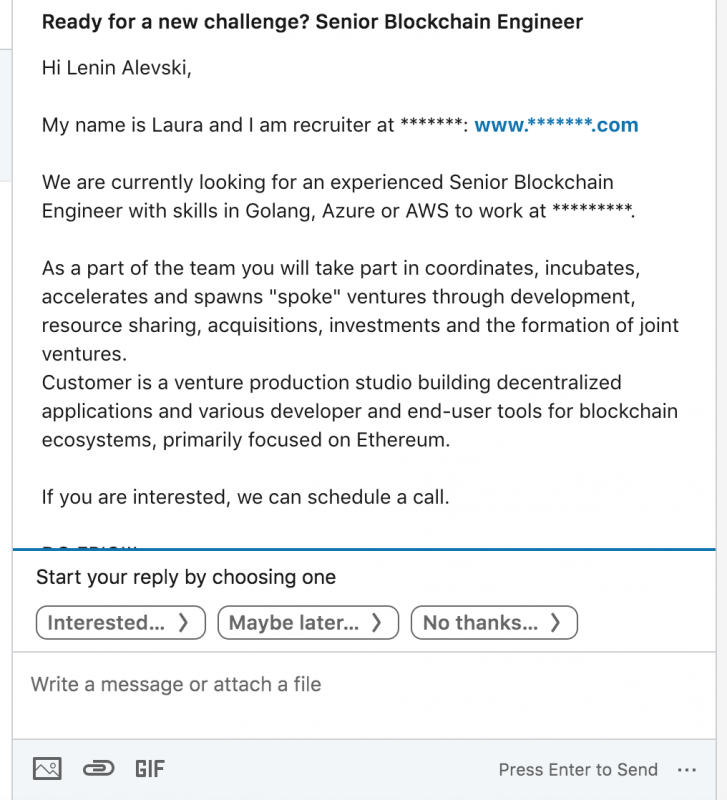Choose the "Interested..." quick reply
Viewport: 727px width, 800px height.
(107, 623)
